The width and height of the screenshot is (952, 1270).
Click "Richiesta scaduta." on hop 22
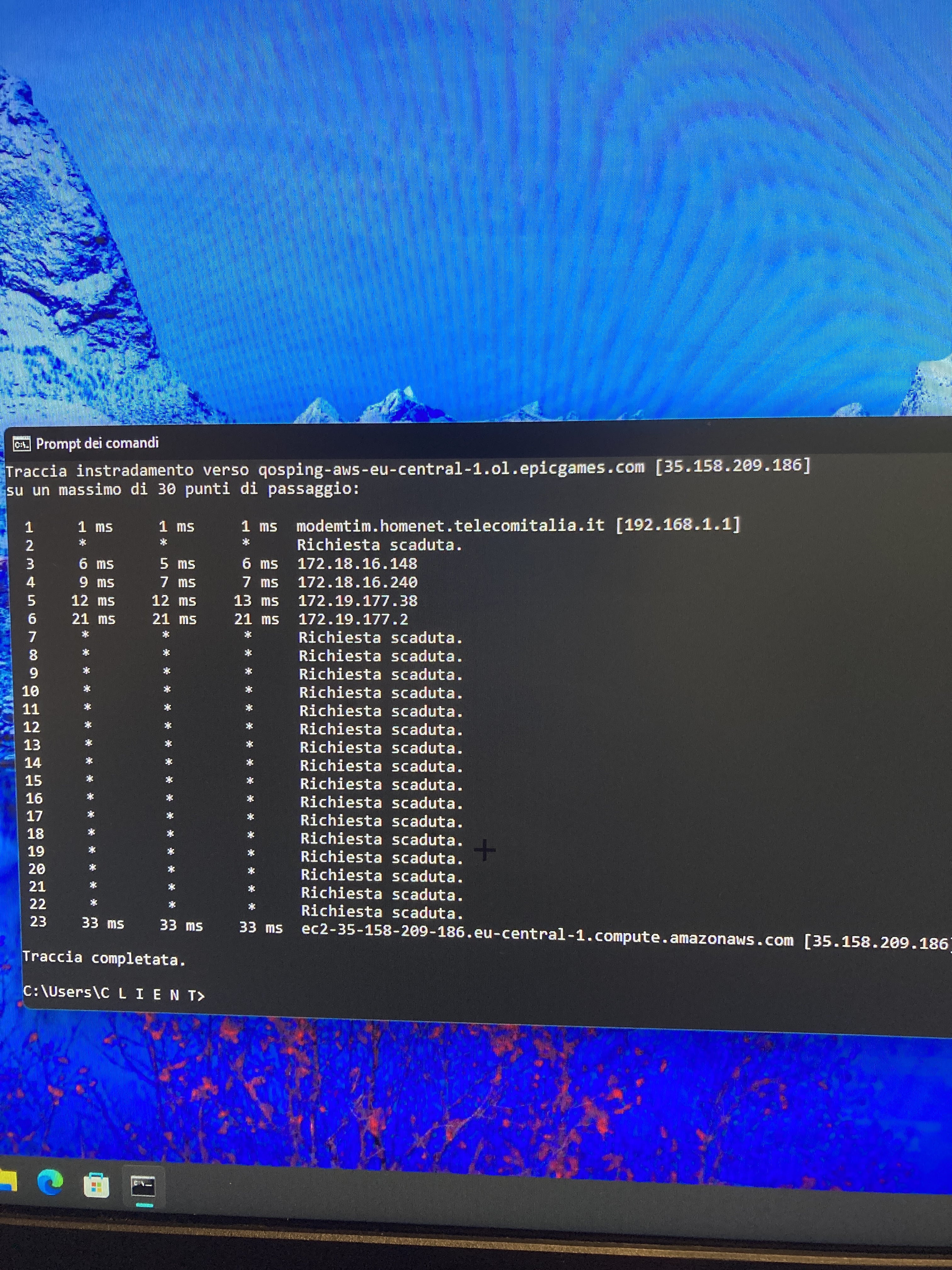pos(382,912)
